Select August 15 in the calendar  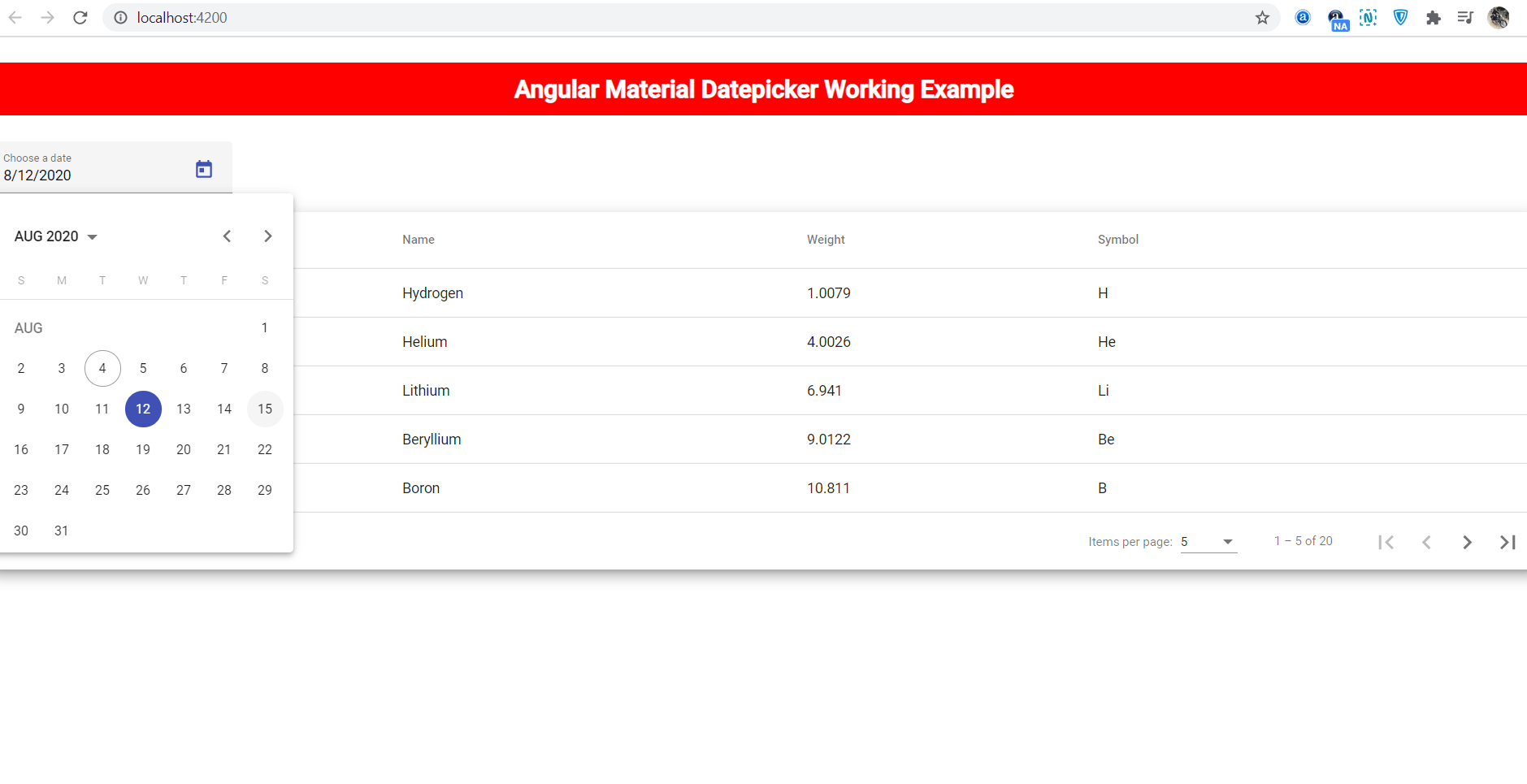pos(265,409)
